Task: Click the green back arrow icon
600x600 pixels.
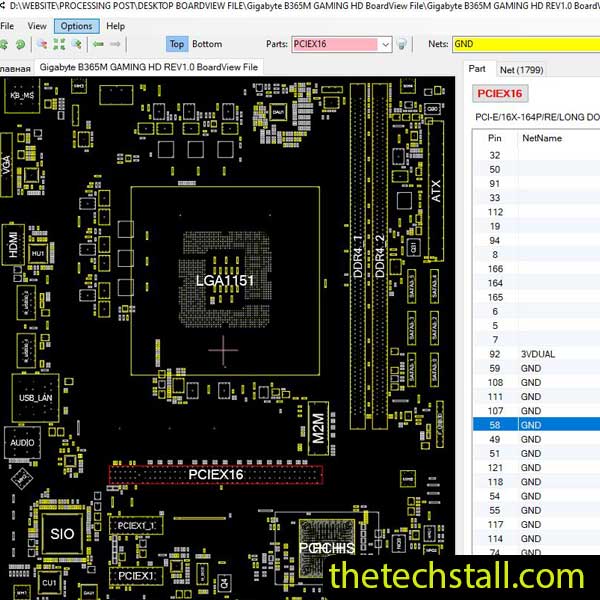Action: tap(98, 44)
